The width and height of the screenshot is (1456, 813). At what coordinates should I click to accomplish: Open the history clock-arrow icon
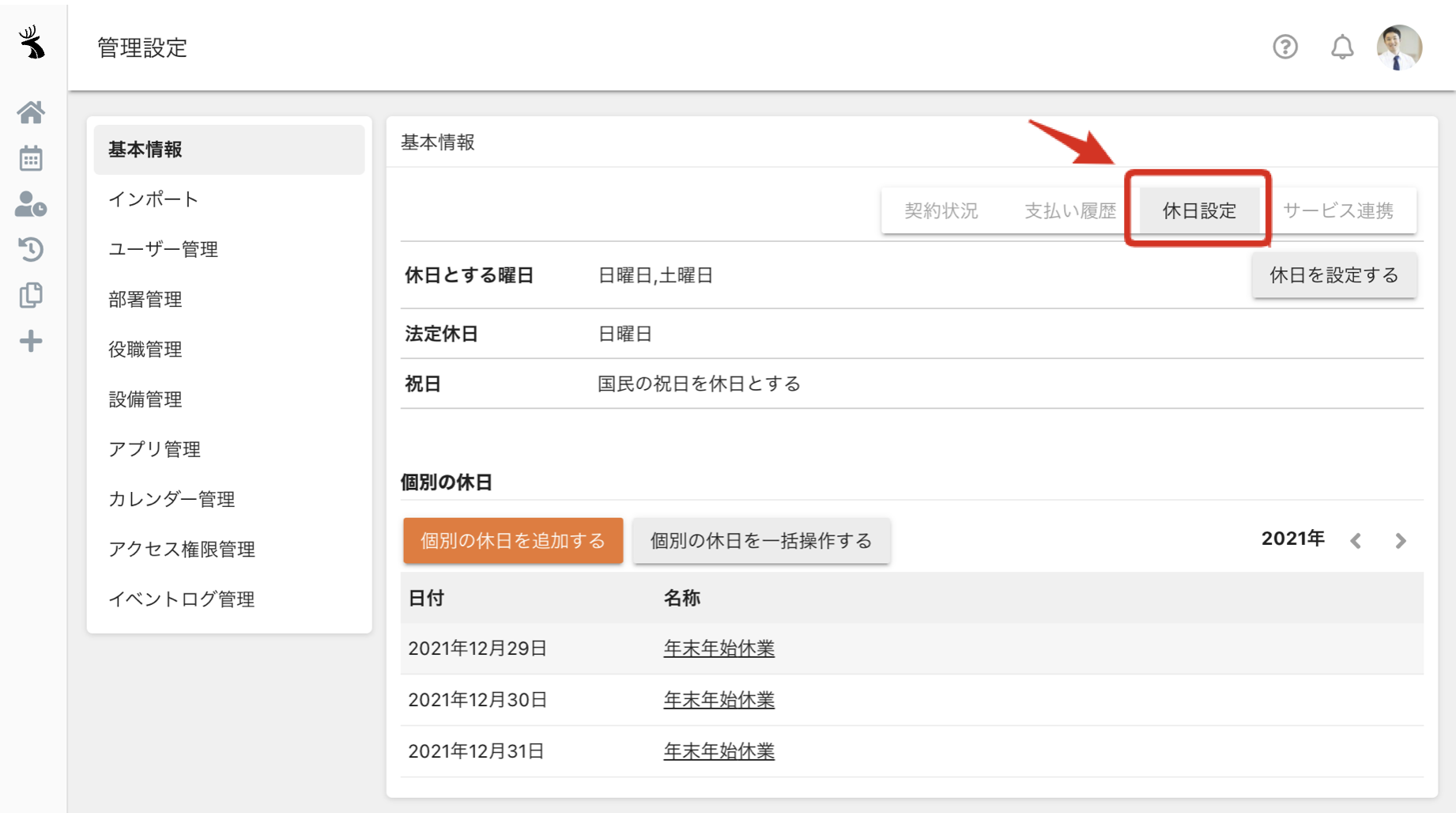(31, 249)
